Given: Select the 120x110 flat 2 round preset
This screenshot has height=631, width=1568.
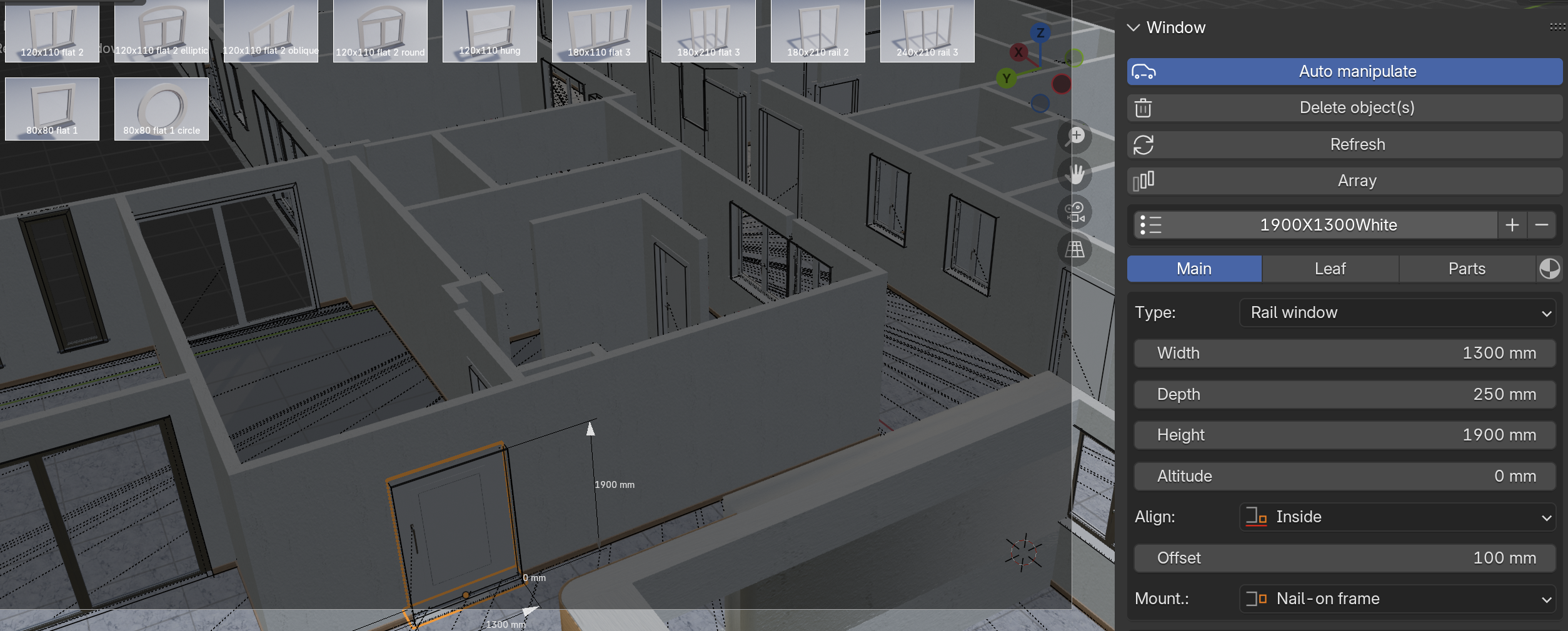Looking at the screenshot, I should click(x=380, y=31).
